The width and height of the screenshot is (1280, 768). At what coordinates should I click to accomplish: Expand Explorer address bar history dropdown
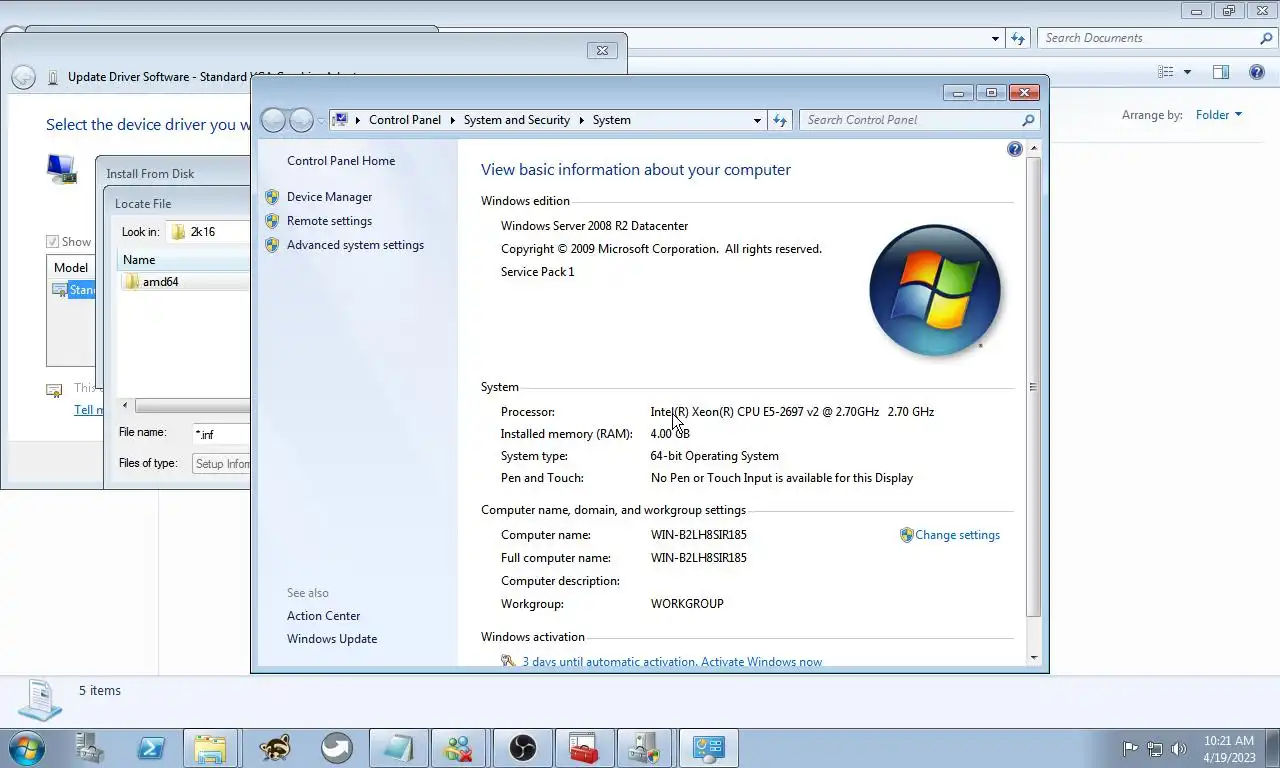click(995, 38)
